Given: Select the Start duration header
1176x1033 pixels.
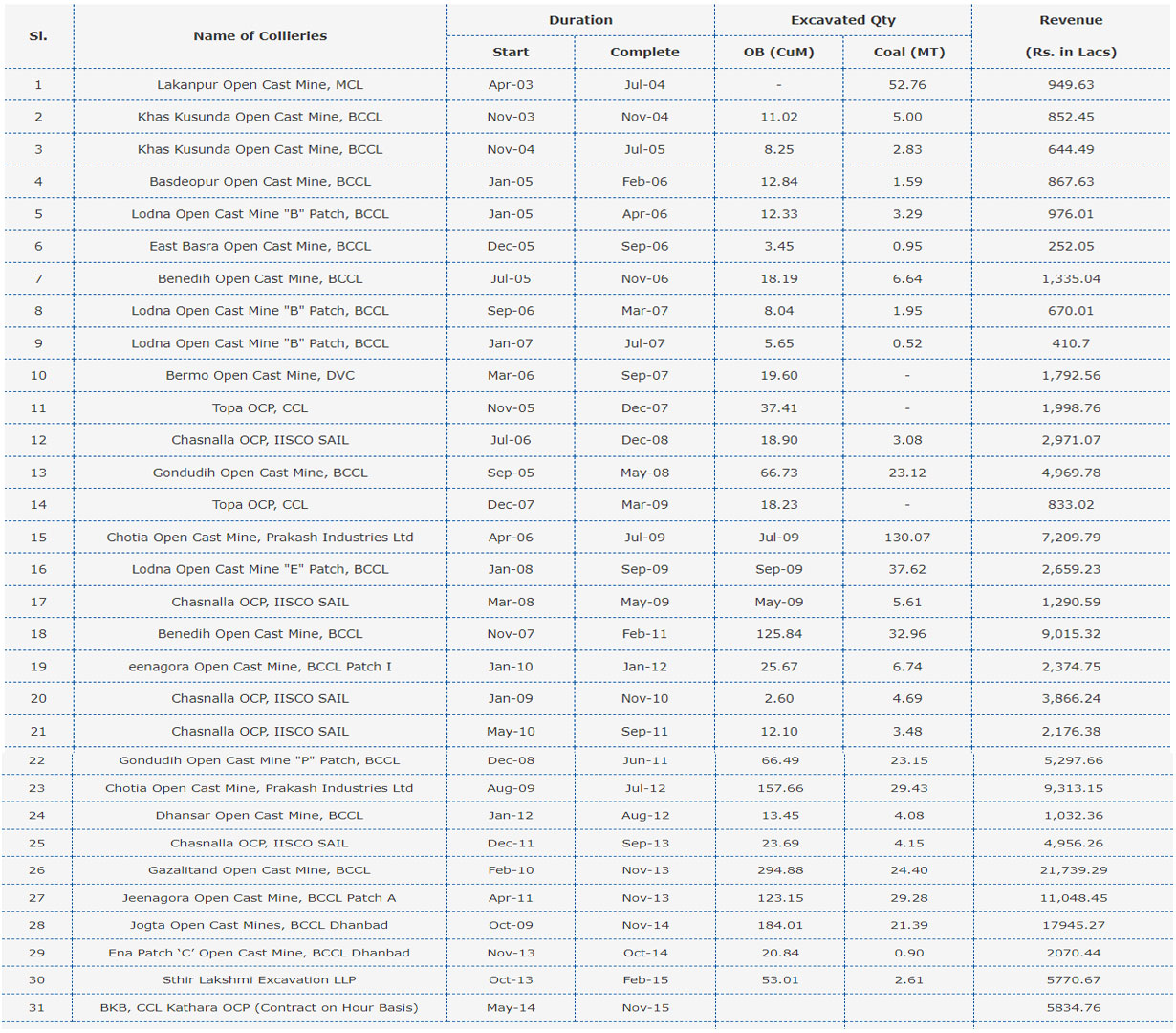Looking at the screenshot, I should pyautogui.click(x=511, y=53).
